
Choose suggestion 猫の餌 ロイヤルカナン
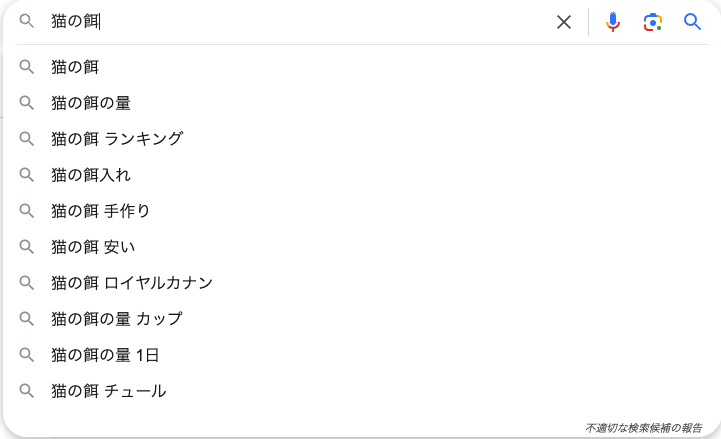pos(132,283)
